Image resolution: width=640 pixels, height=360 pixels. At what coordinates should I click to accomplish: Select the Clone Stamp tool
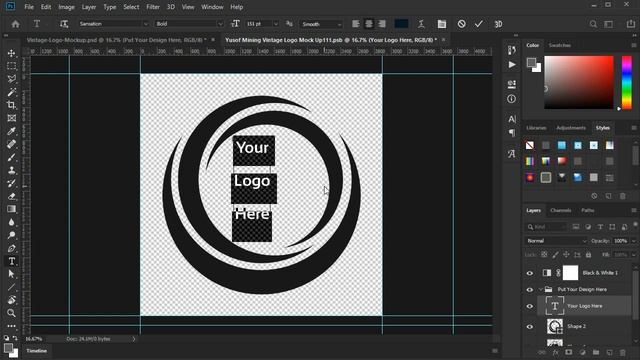[11, 170]
